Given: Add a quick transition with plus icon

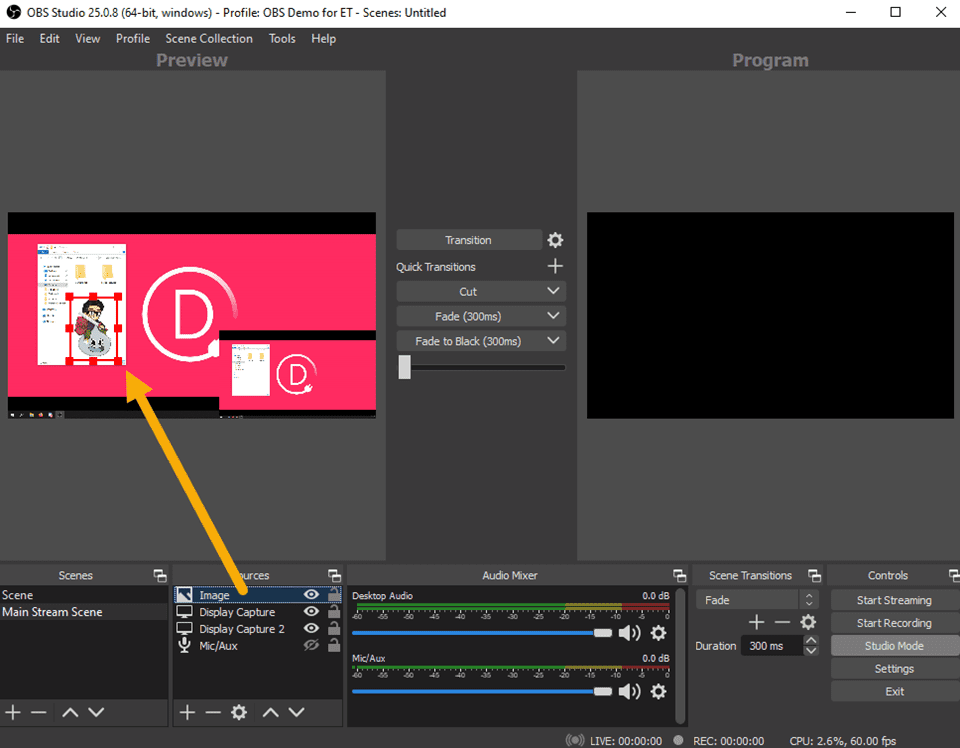Looking at the screenshot, I should (555, 266).
